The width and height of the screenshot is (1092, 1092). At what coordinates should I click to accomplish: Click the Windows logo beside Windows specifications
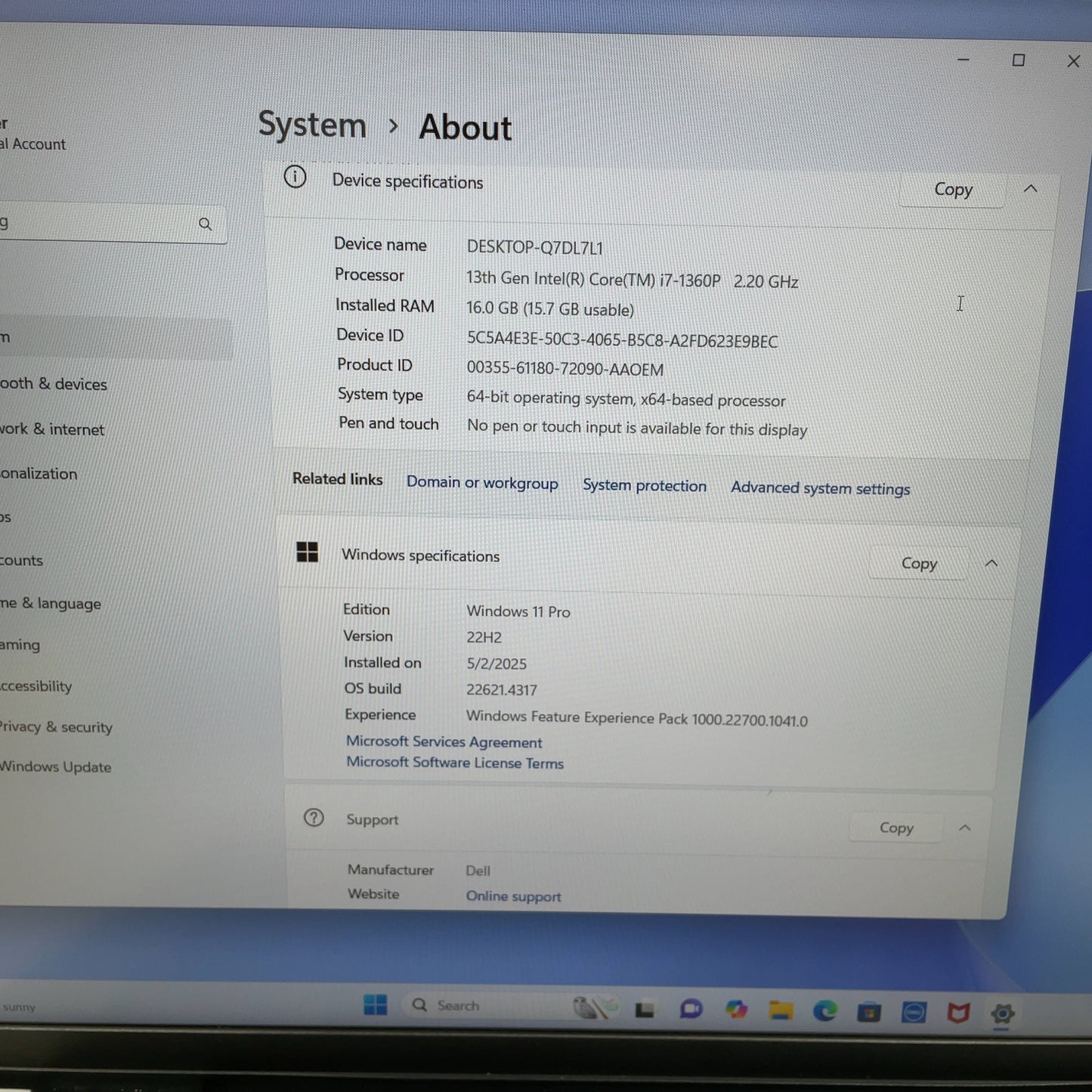(307, 552)
